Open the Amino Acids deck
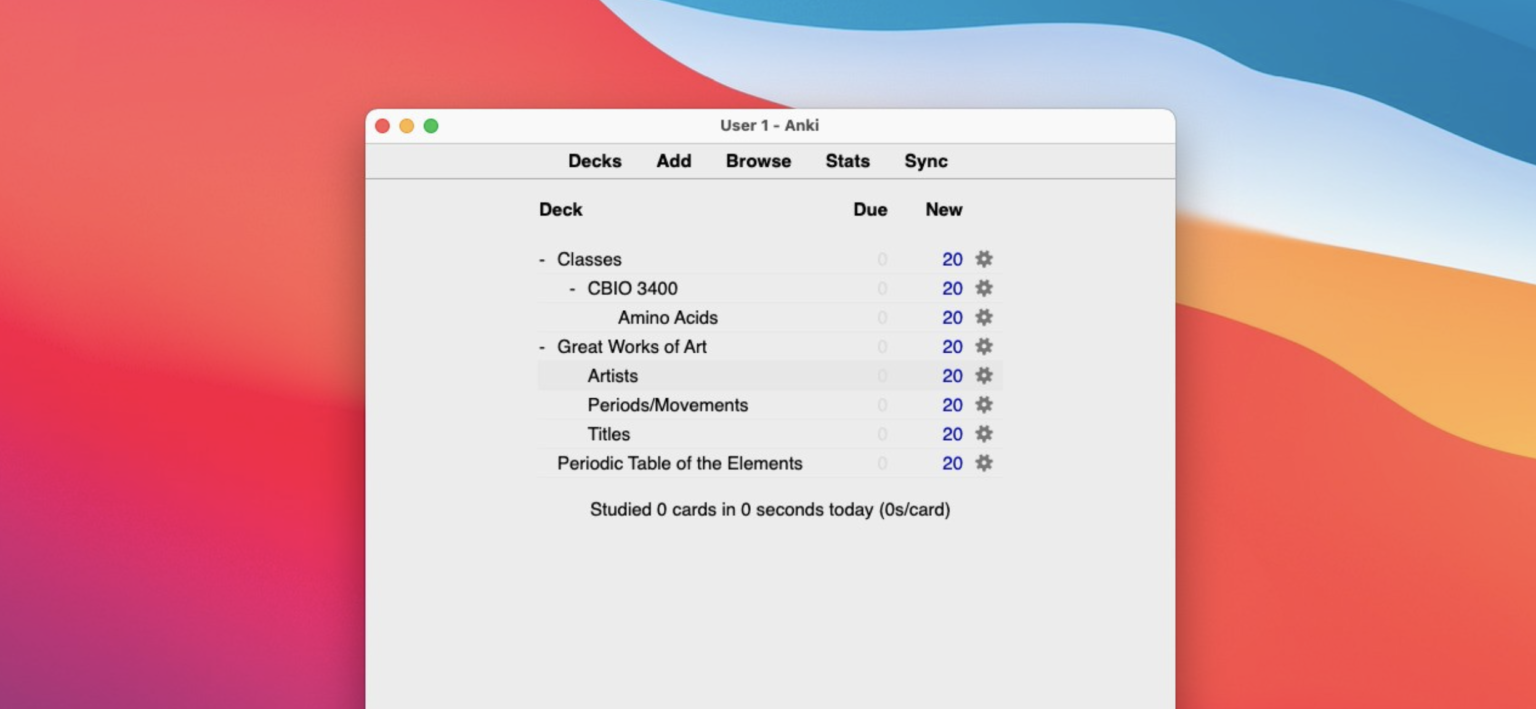This screenshot has width=1536, height=709. (x=666, y=317)
